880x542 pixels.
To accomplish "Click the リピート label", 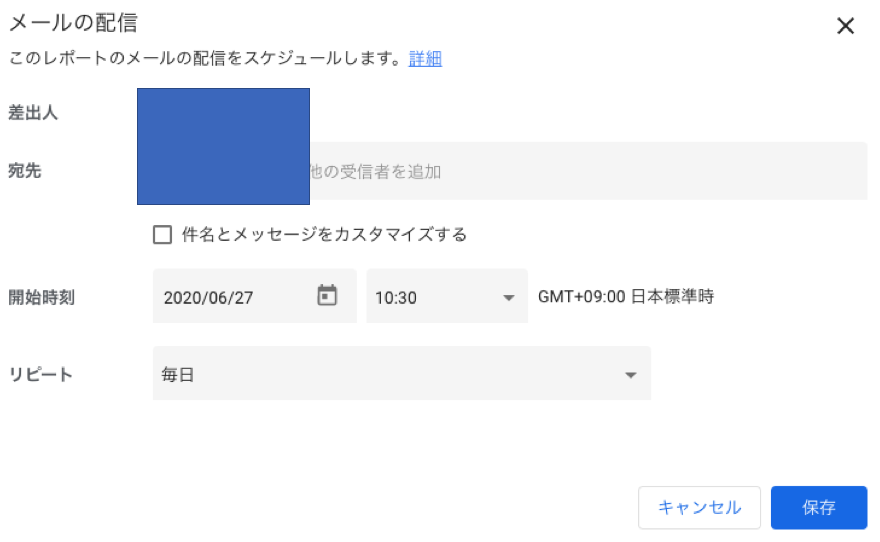I will (40, 374).
